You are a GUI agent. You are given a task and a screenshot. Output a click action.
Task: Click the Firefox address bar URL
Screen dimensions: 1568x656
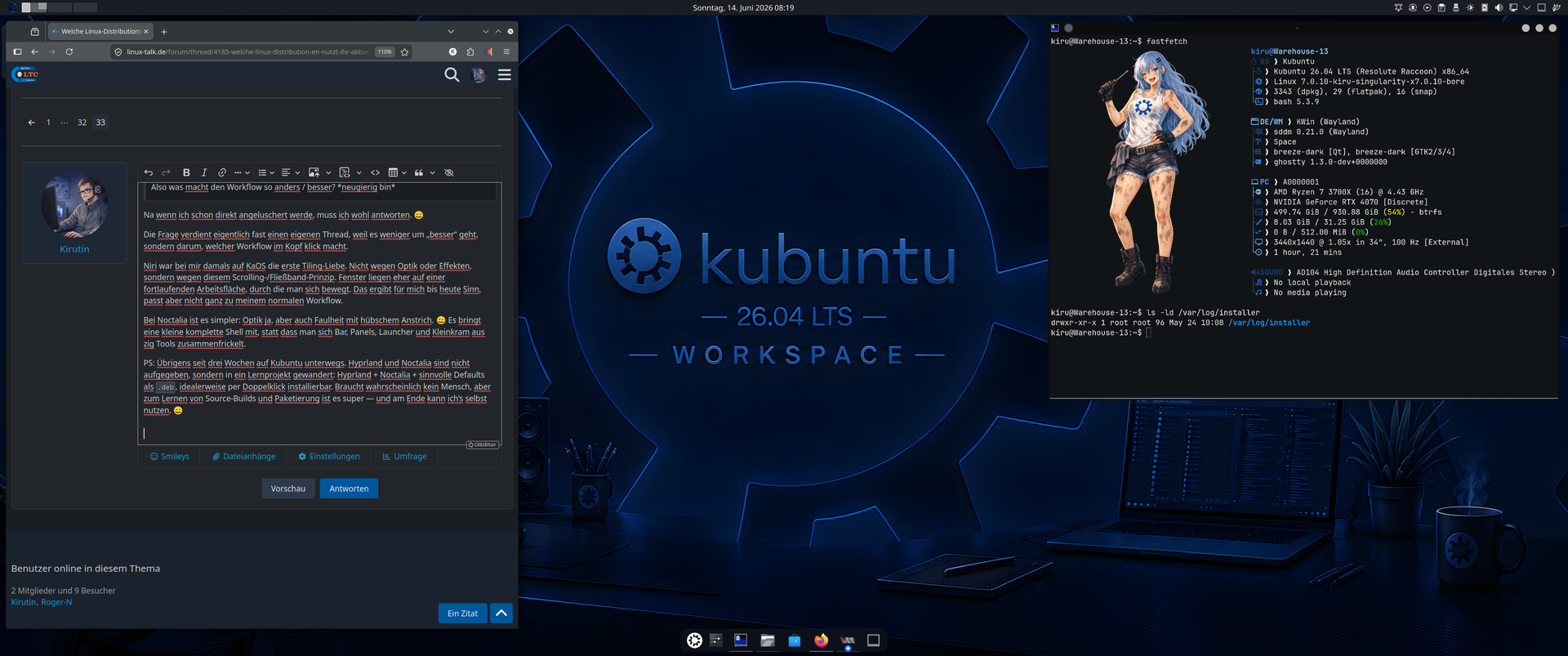247,51
